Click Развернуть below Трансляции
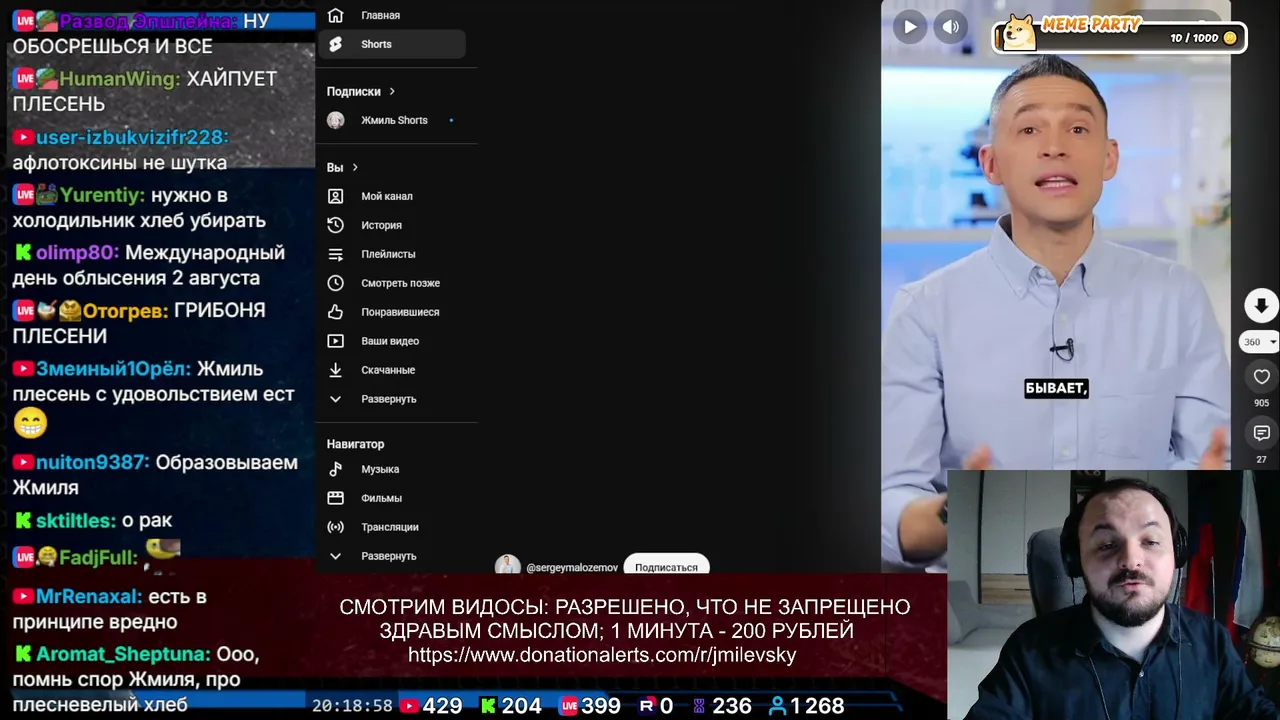The height and width of the screenshot is (720, 1280). pyautogui.click(x=390, y=556)
